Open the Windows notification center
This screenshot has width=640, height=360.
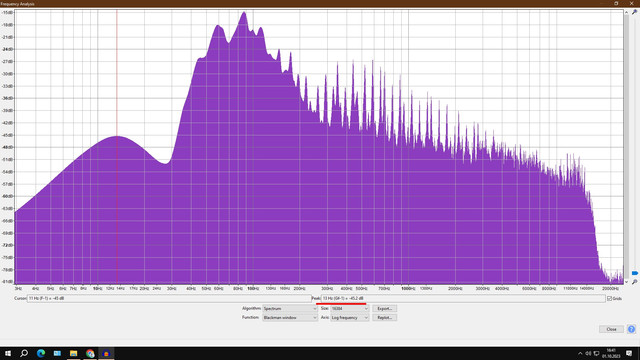coord(629,353)
